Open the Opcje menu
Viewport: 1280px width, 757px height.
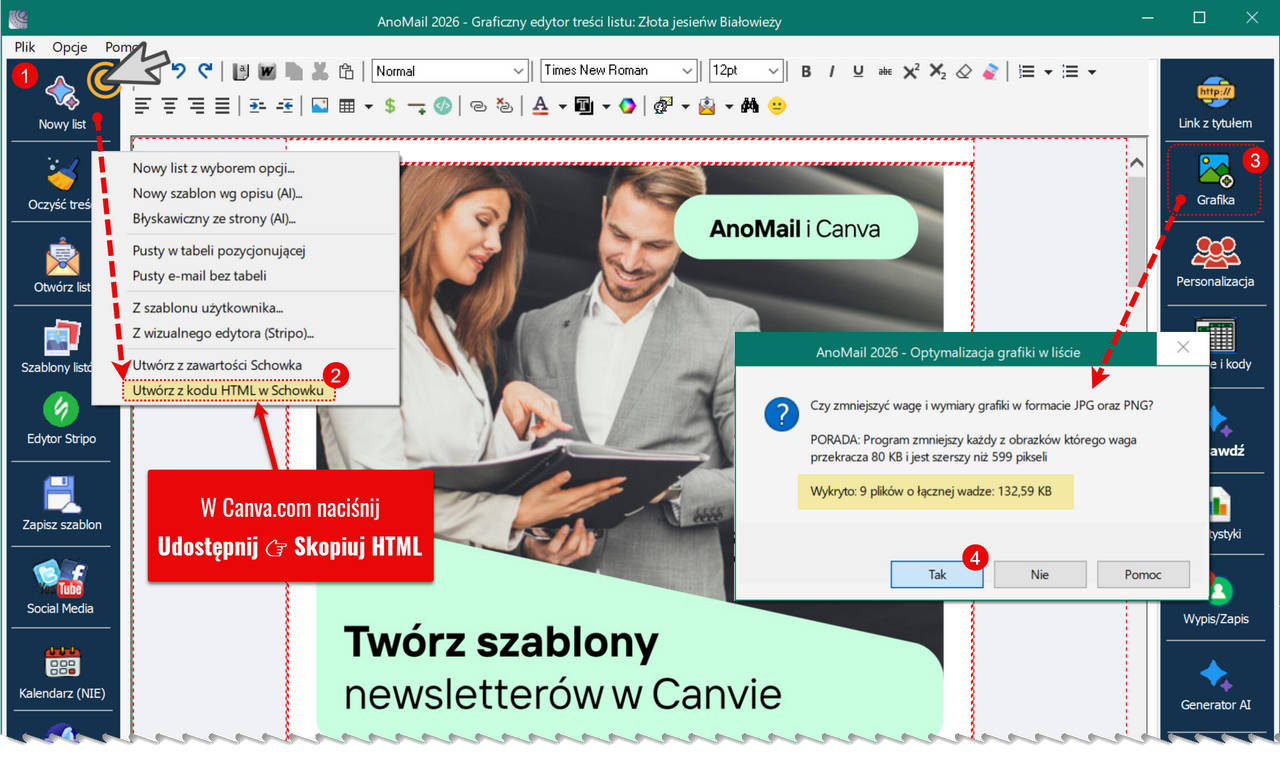70,47
